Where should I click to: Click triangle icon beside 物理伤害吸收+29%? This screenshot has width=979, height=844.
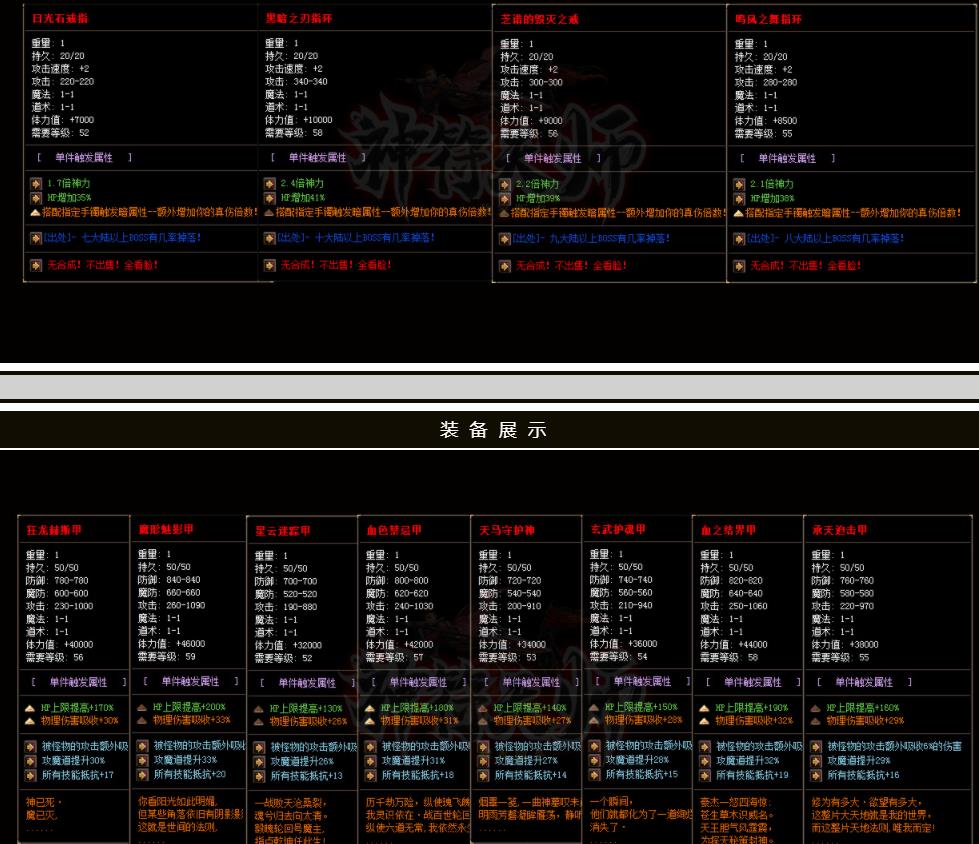point(816,721)
